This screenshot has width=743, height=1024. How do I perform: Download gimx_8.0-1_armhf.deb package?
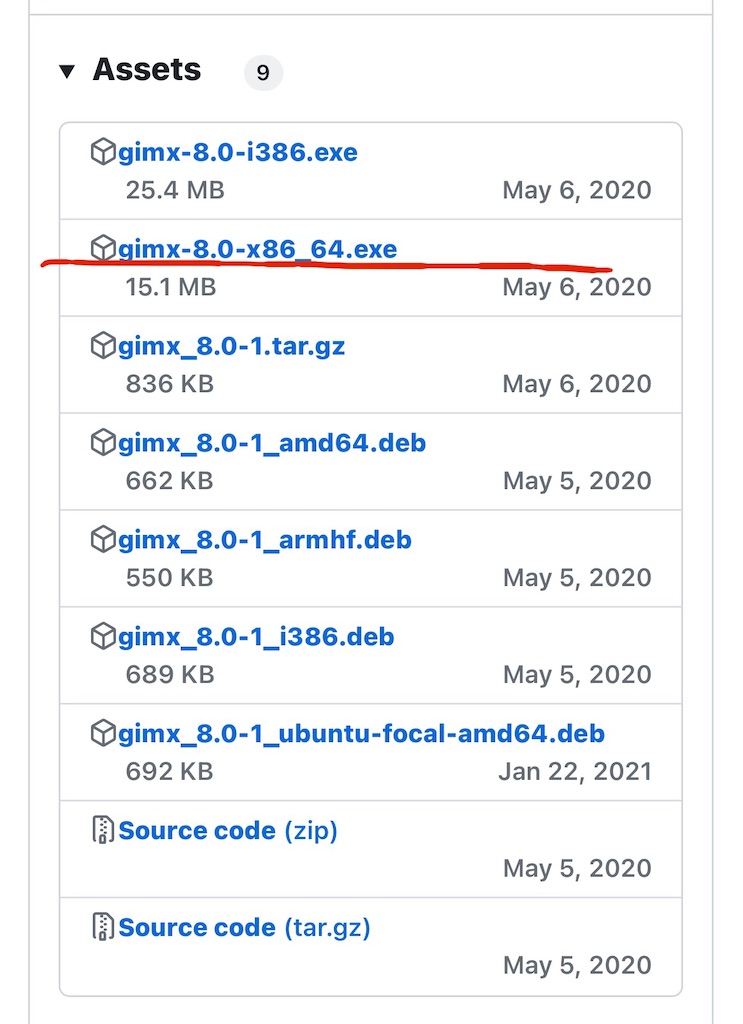[x=265, y=540]
